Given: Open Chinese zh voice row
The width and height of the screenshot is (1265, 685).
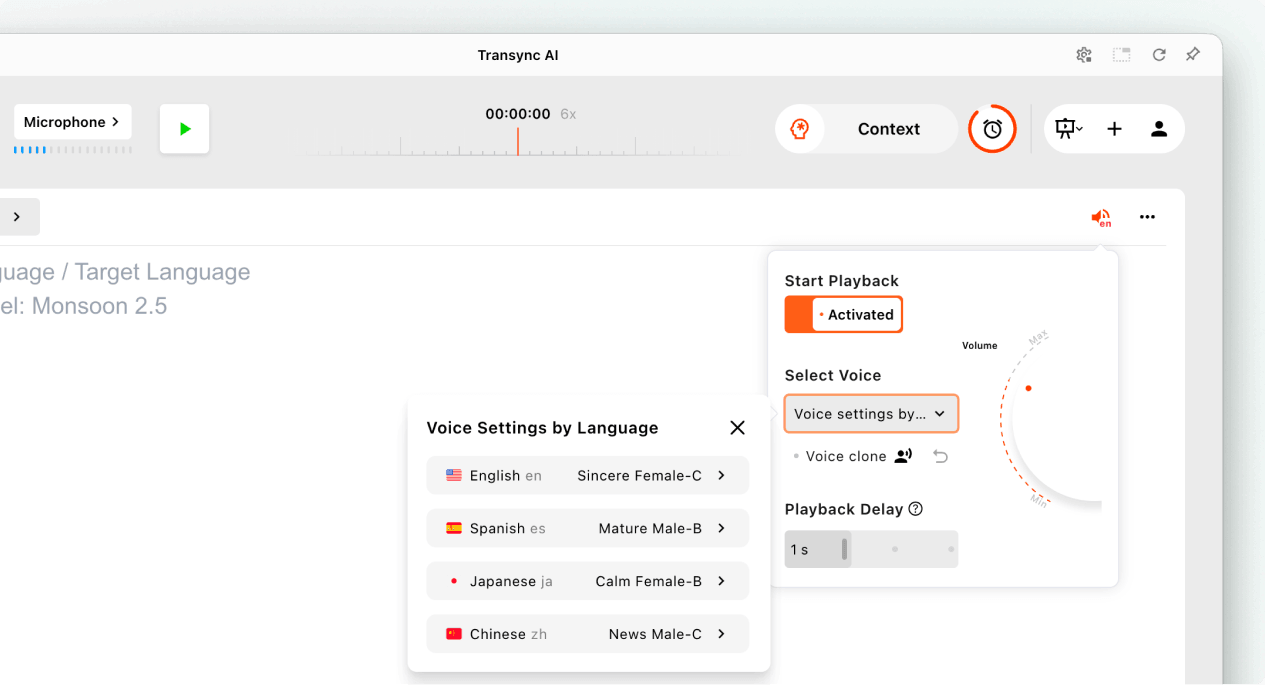Looking at the screenshot, I should click(587, 634).
